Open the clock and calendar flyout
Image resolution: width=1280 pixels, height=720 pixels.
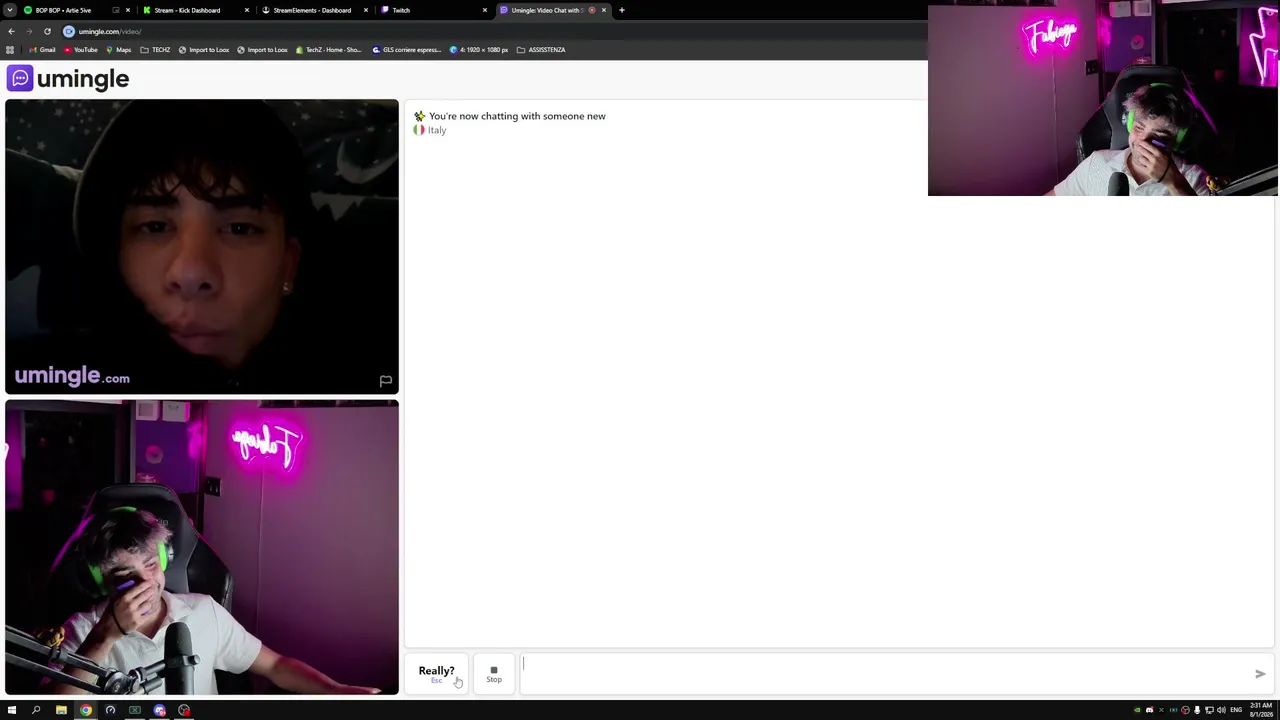click(x=1260, y=710)
